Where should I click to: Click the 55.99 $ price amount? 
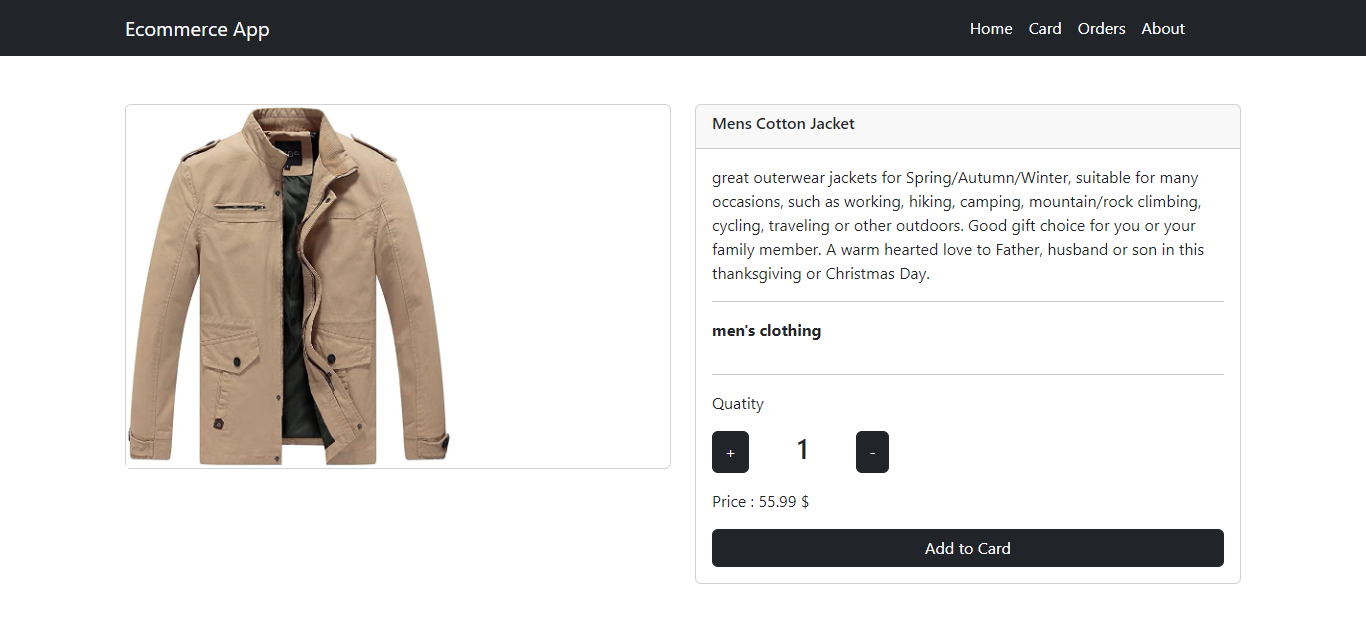coord(784,502)
